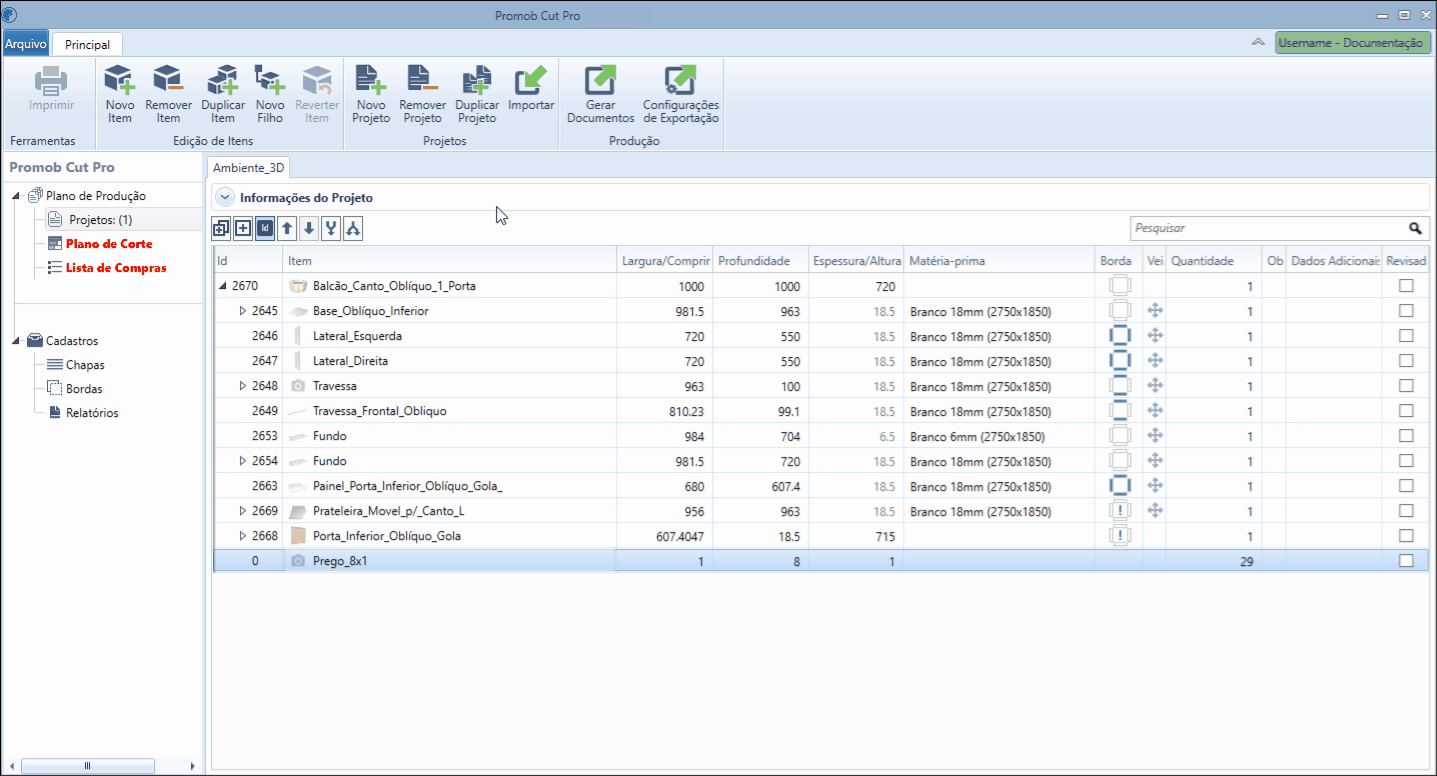Collapse the Balcão_Canto_Oblíquo_1_Porta row
This screenshot has width=1437, height=776.
coord(222,286)
